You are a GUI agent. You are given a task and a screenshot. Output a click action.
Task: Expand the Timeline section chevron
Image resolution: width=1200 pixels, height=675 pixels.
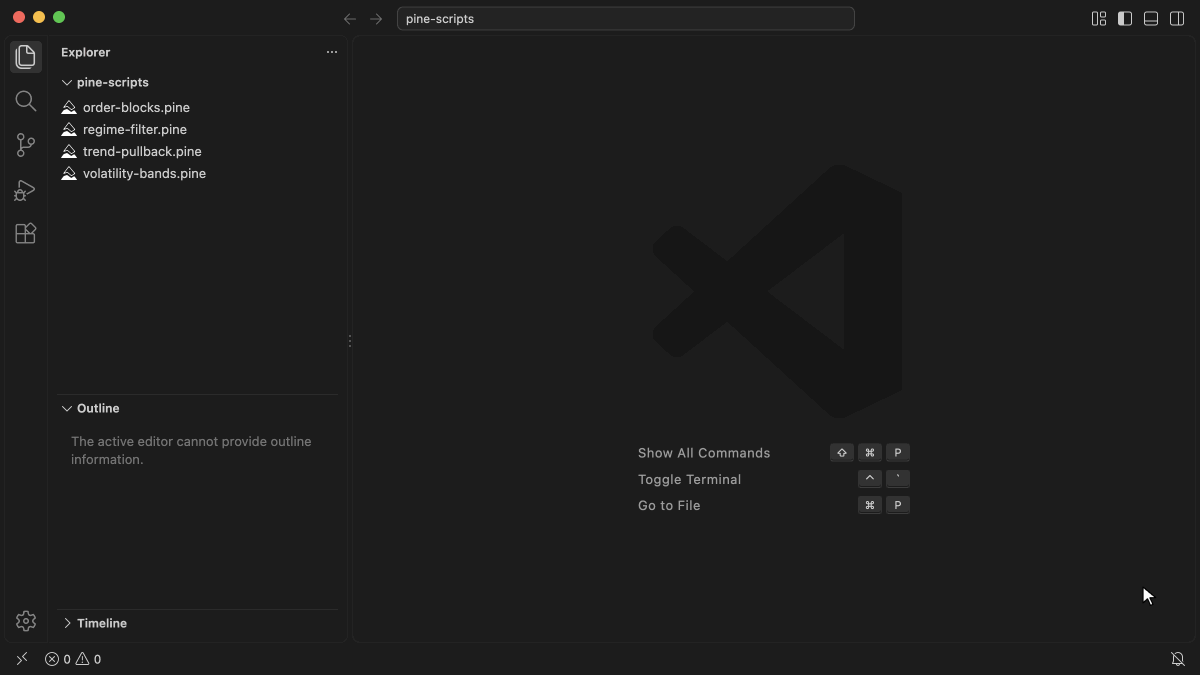(x=67, y=623)
